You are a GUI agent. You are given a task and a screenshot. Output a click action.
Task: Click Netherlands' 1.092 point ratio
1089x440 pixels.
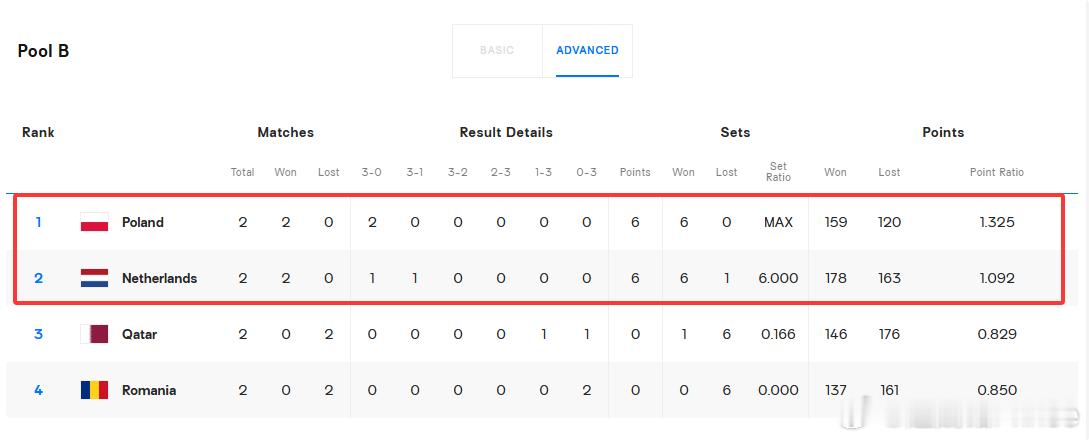pos(997,278)
